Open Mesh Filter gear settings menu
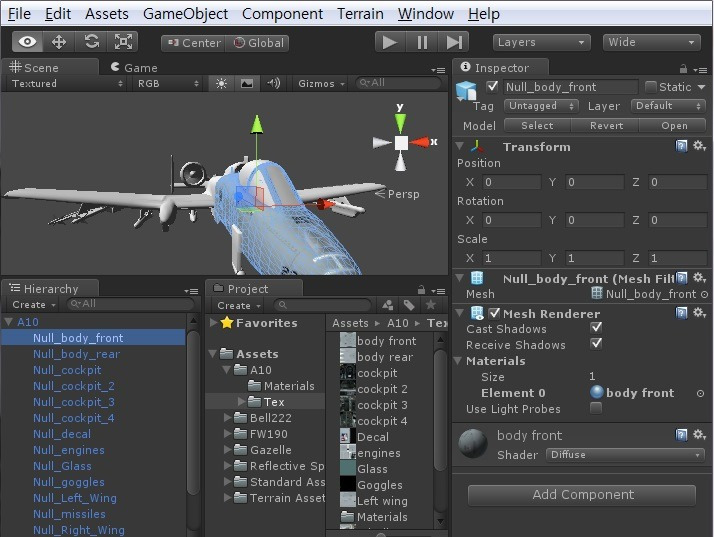This screenshot has width=714, height=537. 699,277
